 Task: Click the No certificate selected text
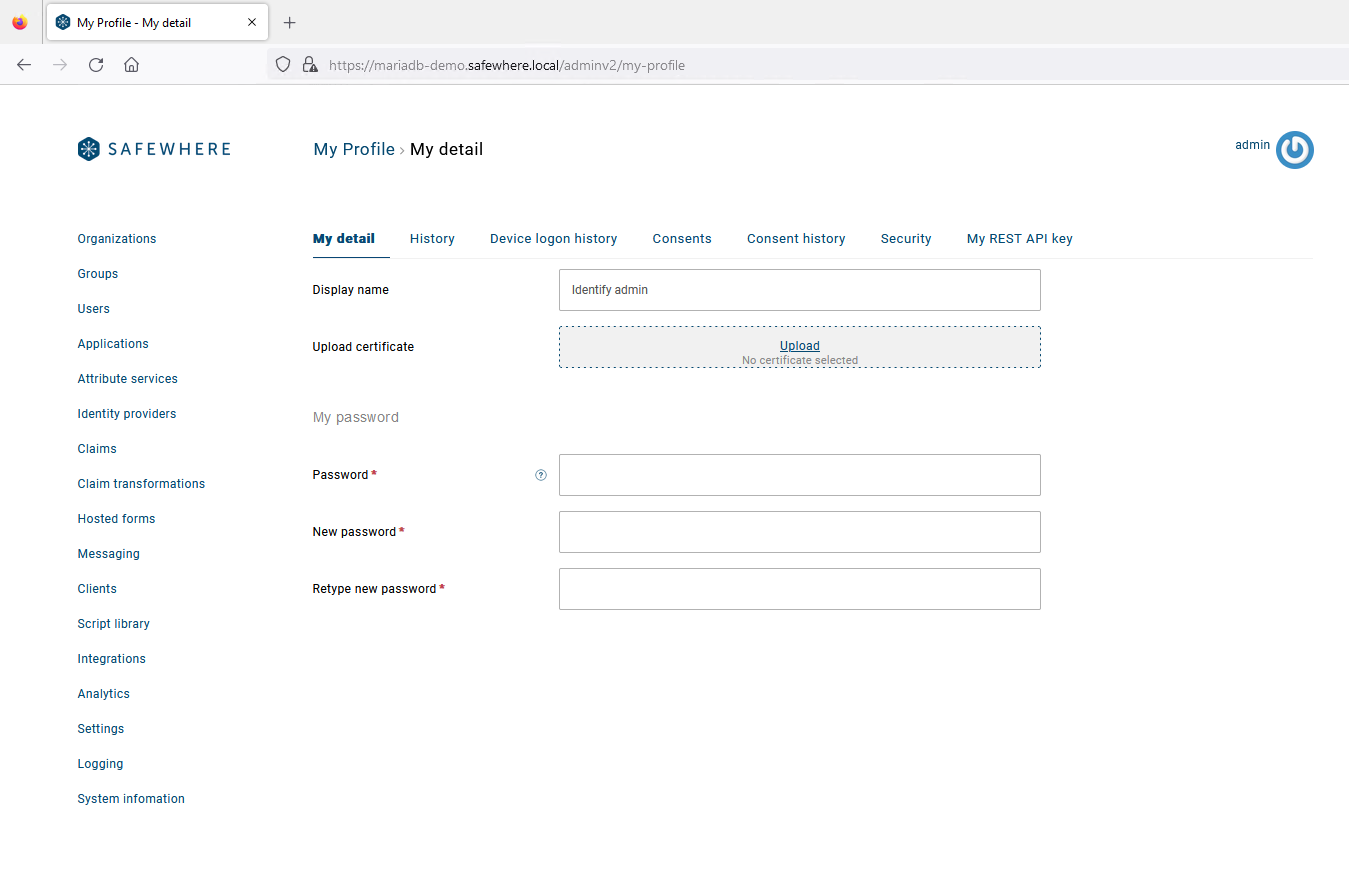(800, 360)
